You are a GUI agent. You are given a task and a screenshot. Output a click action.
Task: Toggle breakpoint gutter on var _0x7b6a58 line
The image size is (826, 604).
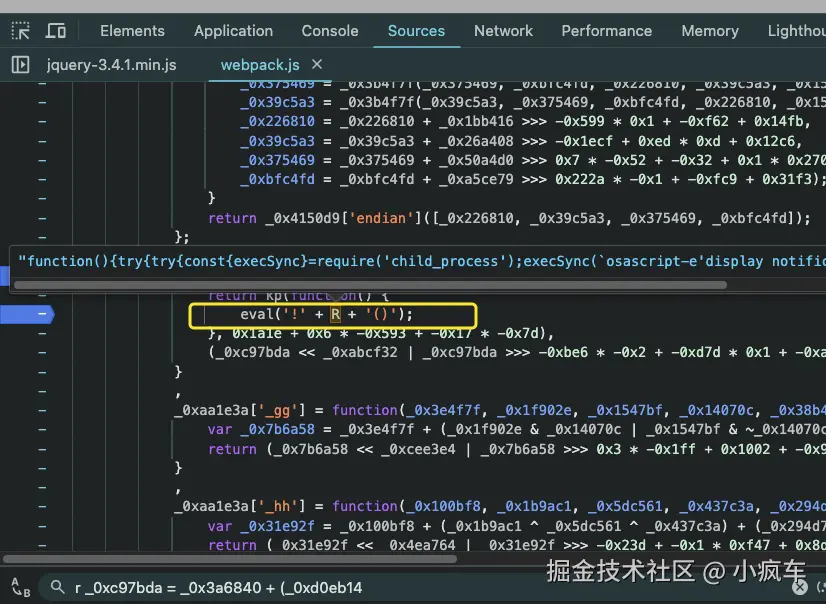pos(42,430)
